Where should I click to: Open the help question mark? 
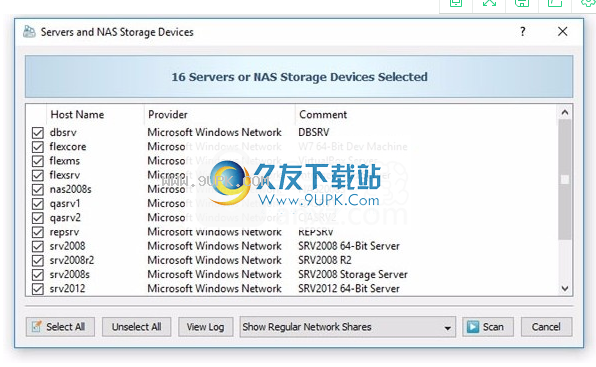(523, 32)
